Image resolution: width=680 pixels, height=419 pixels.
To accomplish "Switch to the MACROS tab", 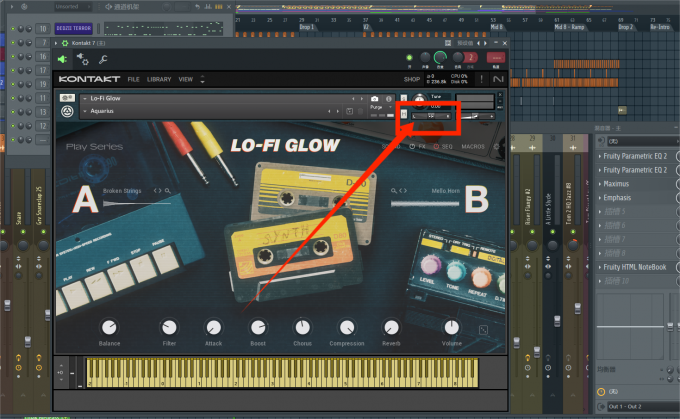I will point(473,147).
